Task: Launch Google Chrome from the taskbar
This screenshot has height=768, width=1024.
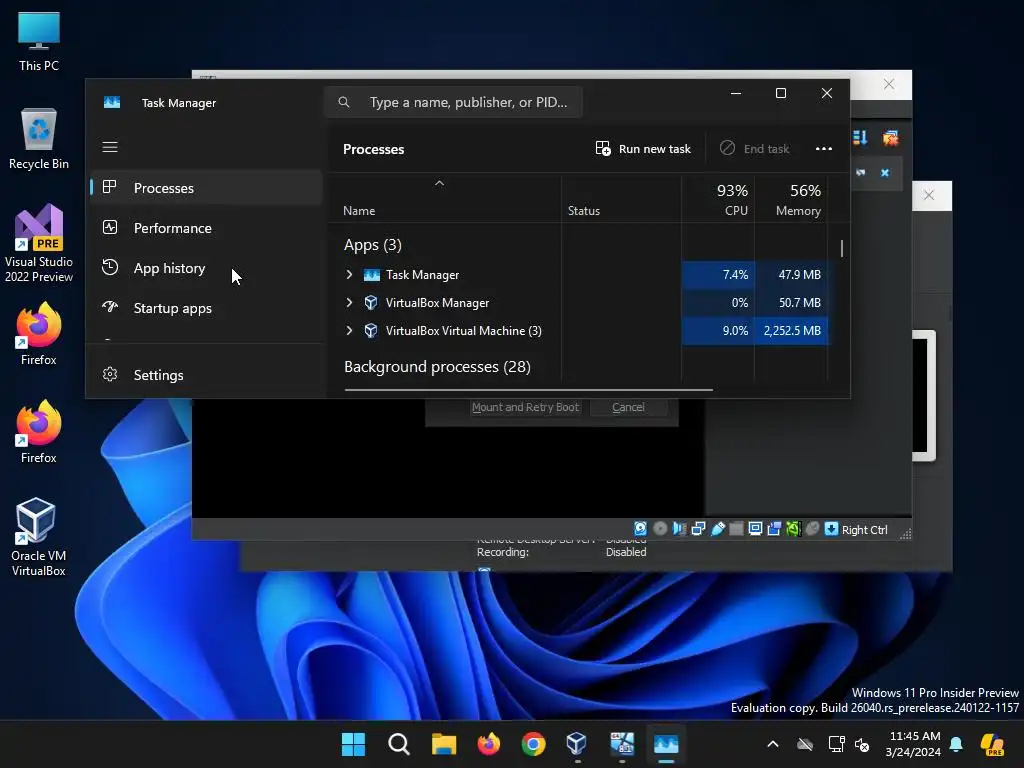Action: [533, 744]
